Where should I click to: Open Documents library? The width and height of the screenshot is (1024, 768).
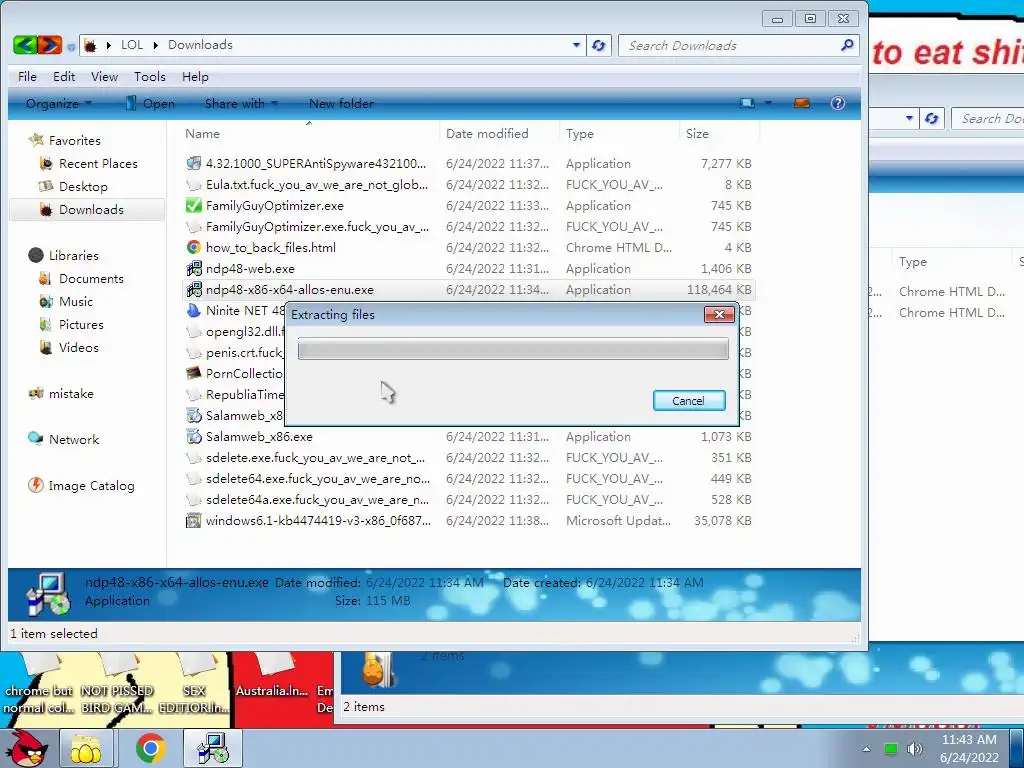91,278
